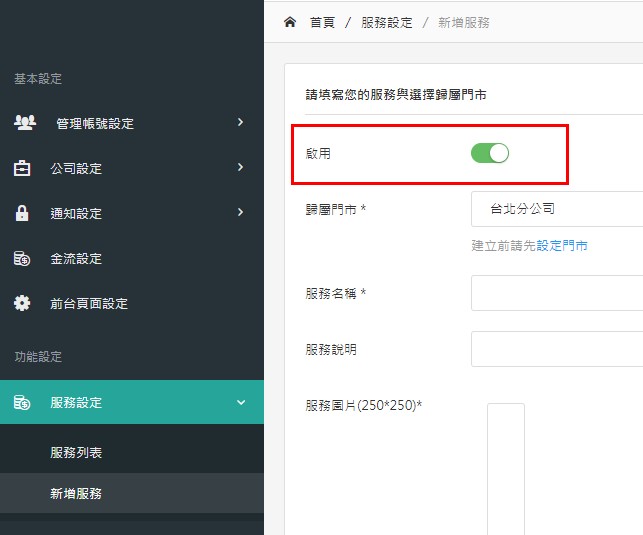Click the 服務設定 sidebar icon
Image resolution: width=643 pixels, height=535 pixels.
(x=22, y=402)
